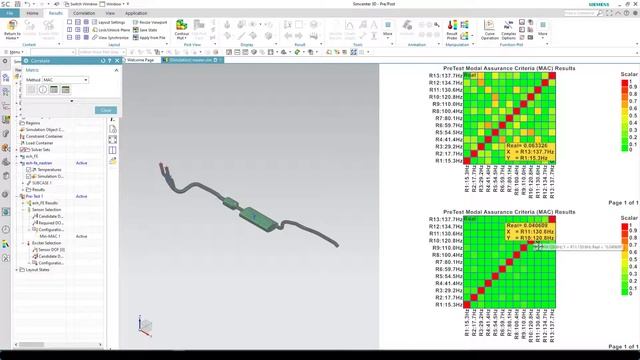
Task: Click the Switch Window icon
Action: 67,4
